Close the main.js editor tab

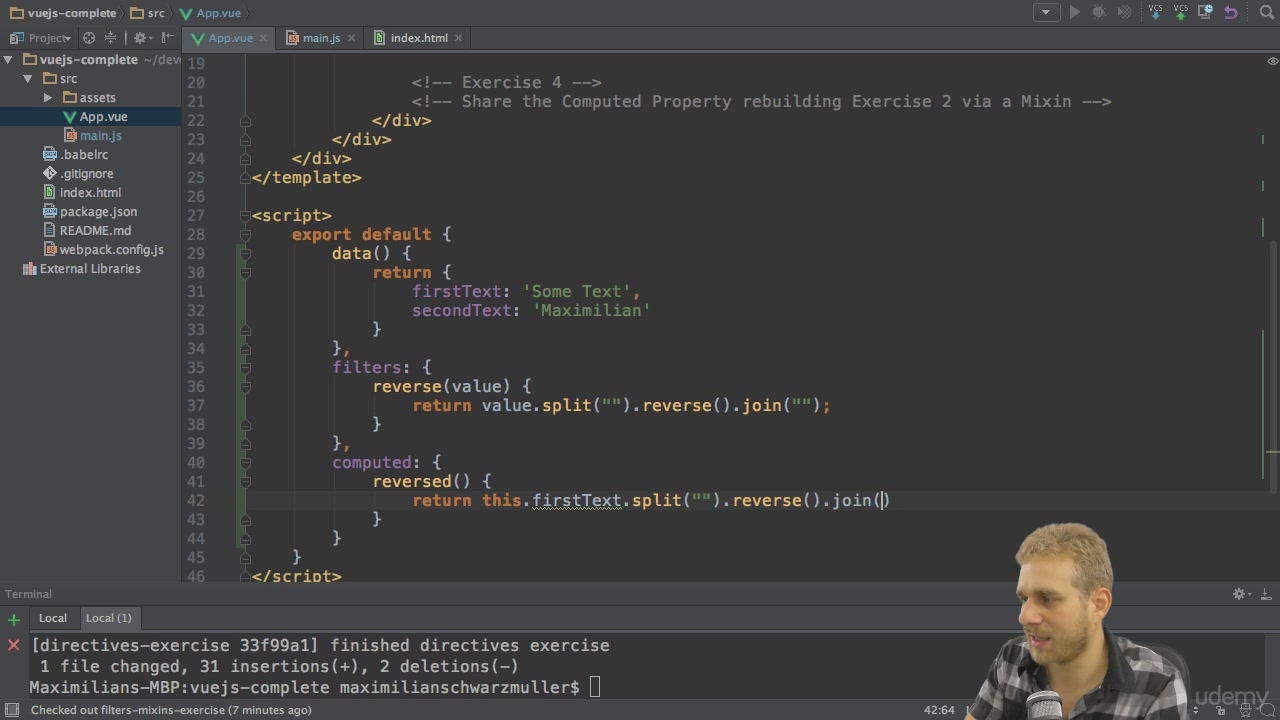tap(351, 38)
